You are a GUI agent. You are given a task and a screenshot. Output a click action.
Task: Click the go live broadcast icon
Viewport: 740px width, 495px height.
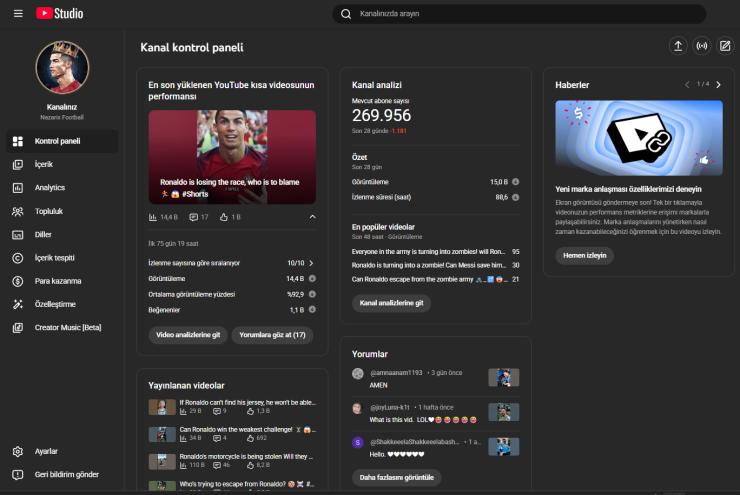(x=702, y=46)
